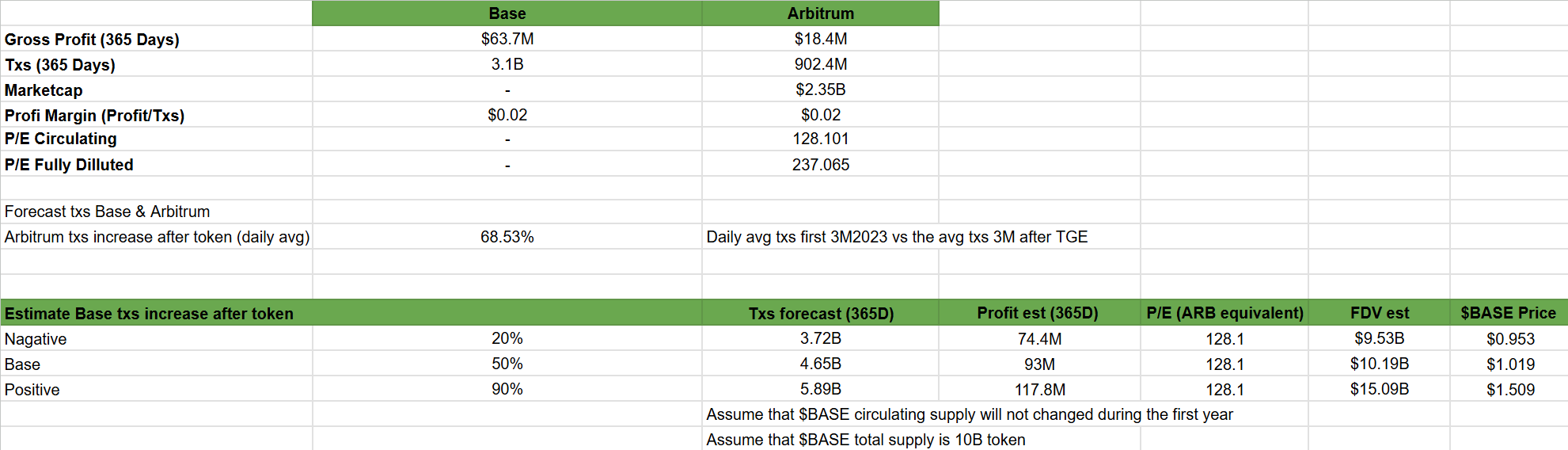
Task: Click the '$BASE circulating supply' assumption note
Action: (970, 414)
